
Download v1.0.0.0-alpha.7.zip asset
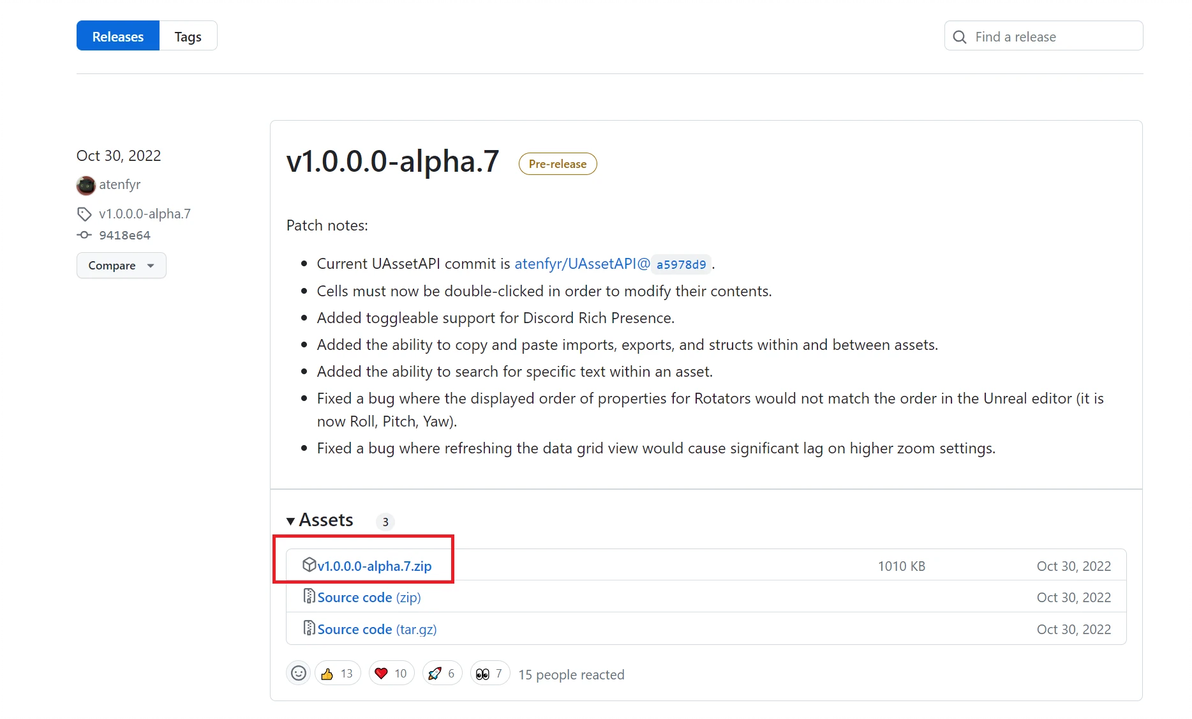click(375, 566)
